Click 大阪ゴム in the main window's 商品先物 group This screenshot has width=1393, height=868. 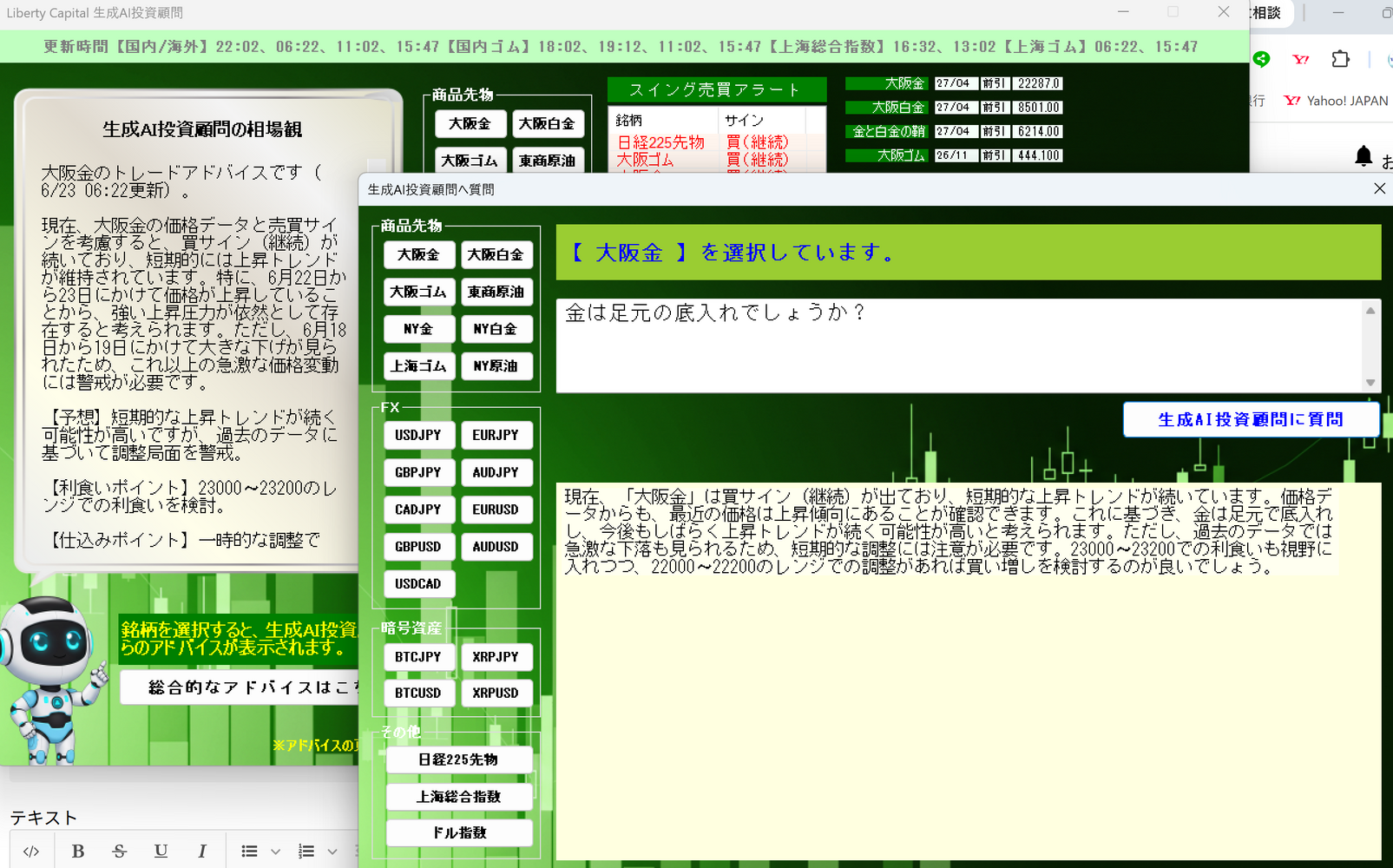click(x=470, y=161)
